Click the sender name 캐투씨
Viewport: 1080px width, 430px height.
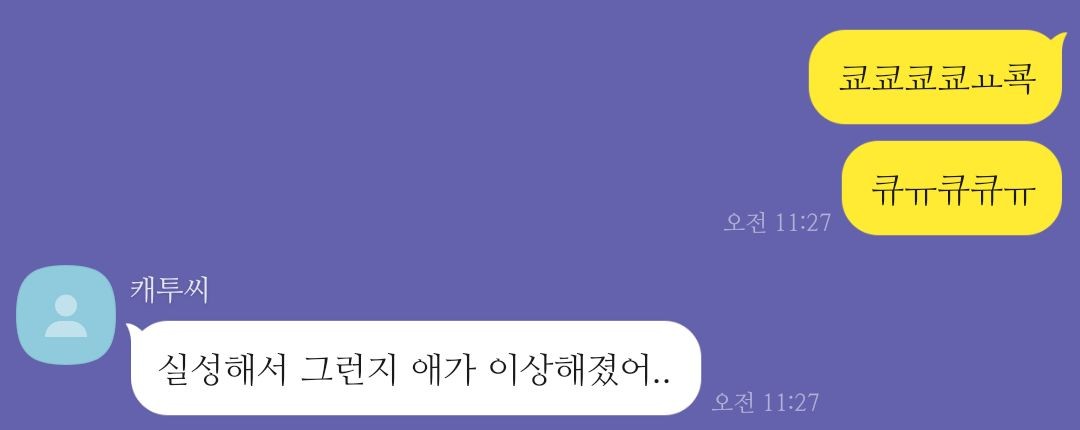[x=169, y=290]
